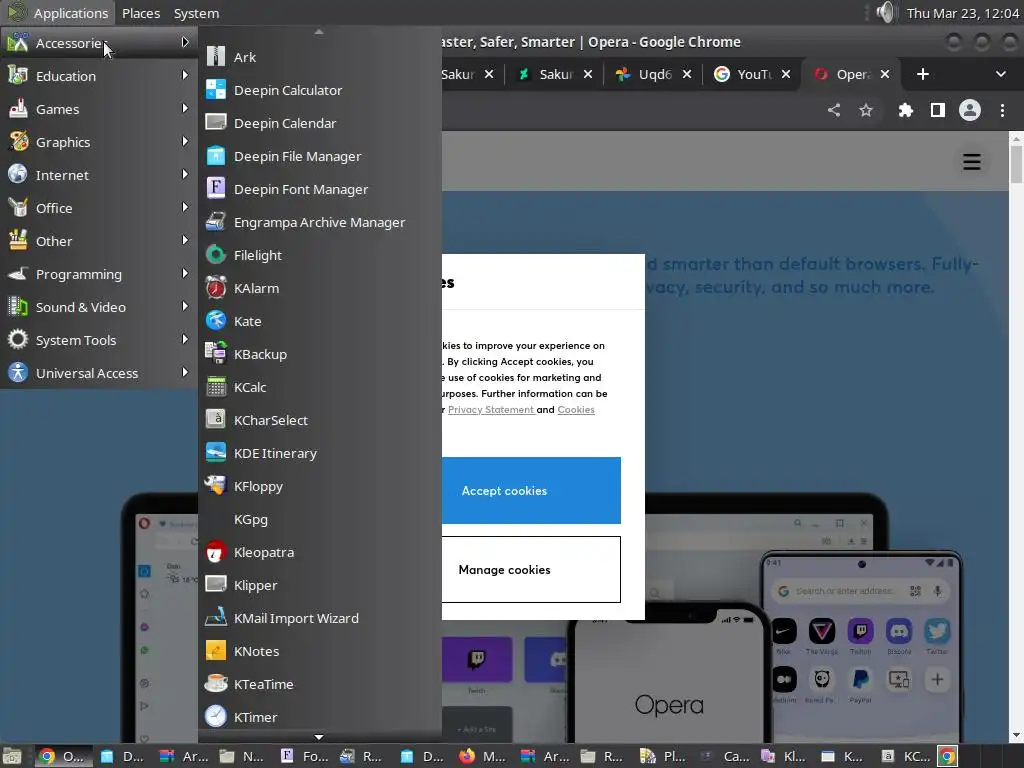The height and width of the screenshot is (768, 1024).
Task: Open Chrome extensions puzzle icon
Action: [905, 110]
